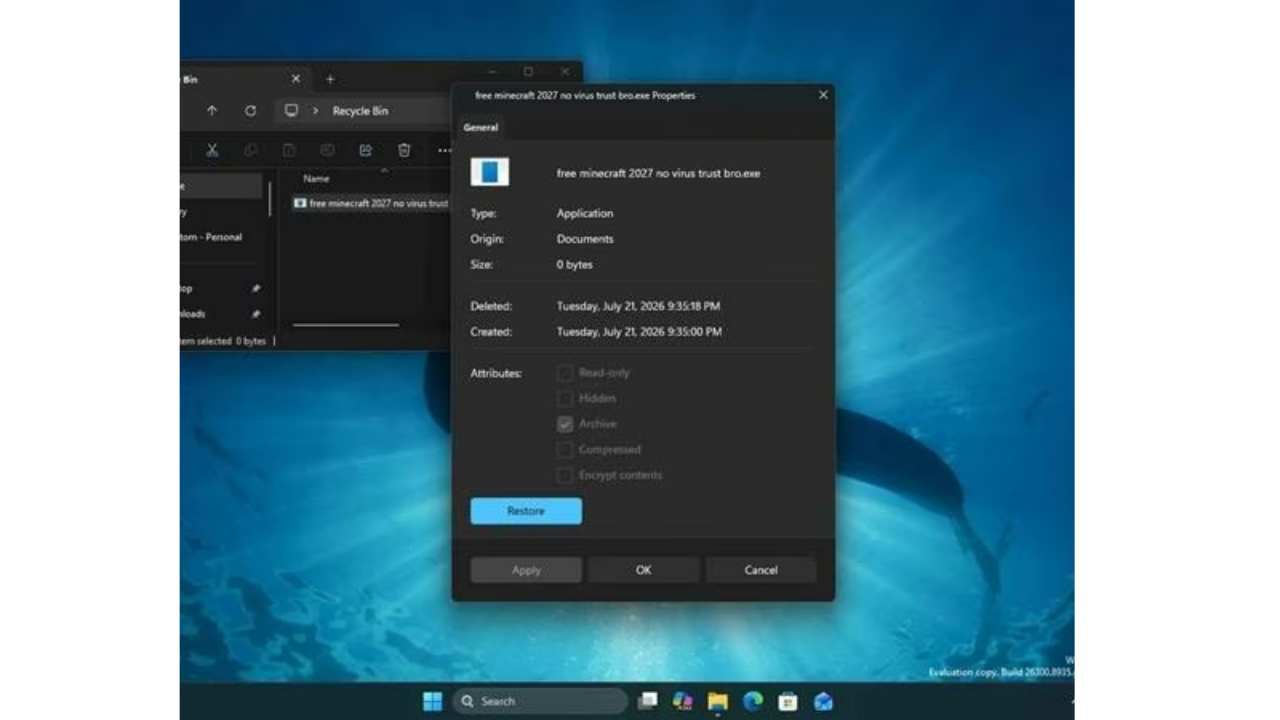Launch Copilot from the taskbar
The height and width of the screenshot is (720, 1280).
(683, 701)
